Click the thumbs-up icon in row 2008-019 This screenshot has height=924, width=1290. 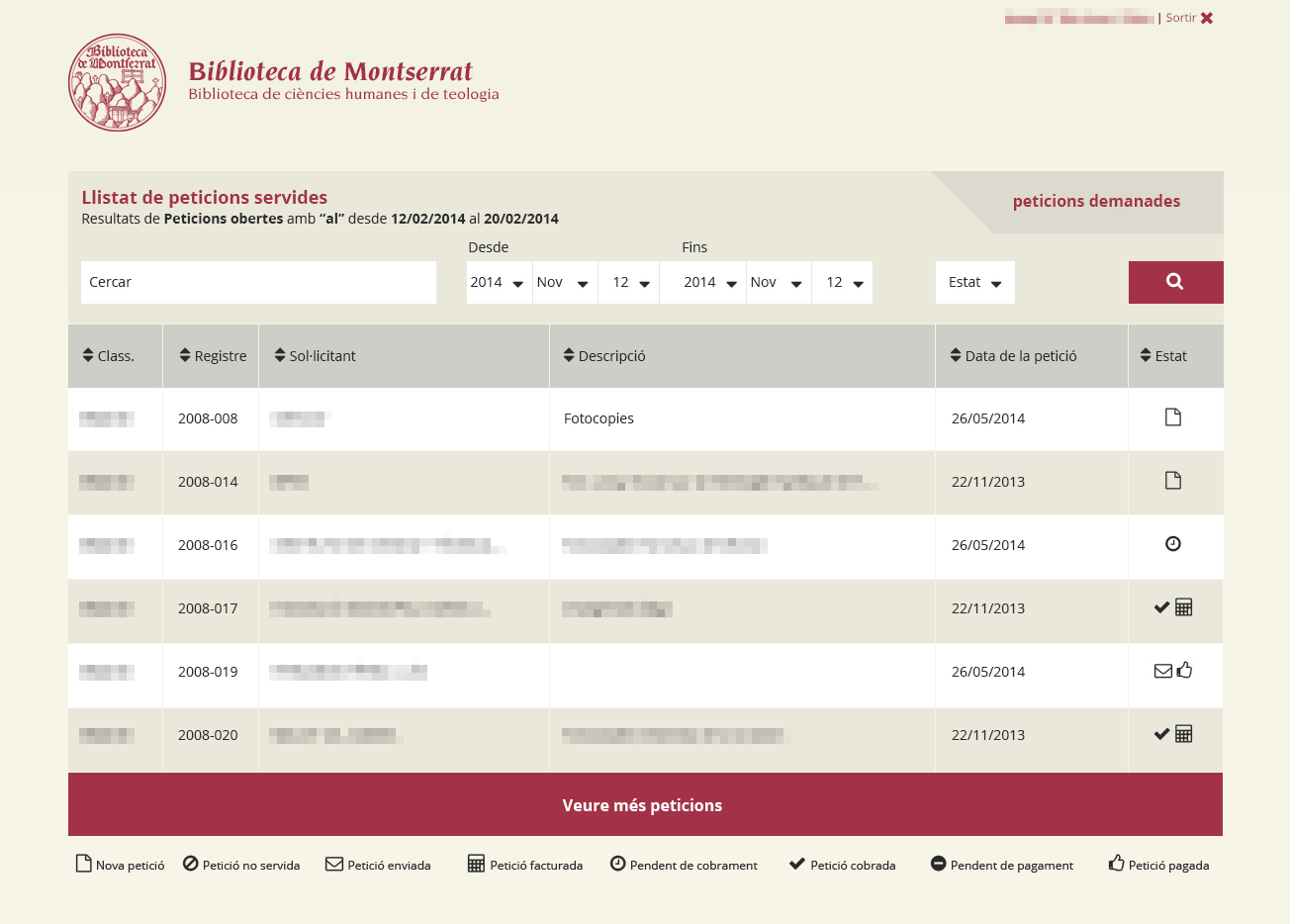pyautogui.click(x=1185, y=671)
